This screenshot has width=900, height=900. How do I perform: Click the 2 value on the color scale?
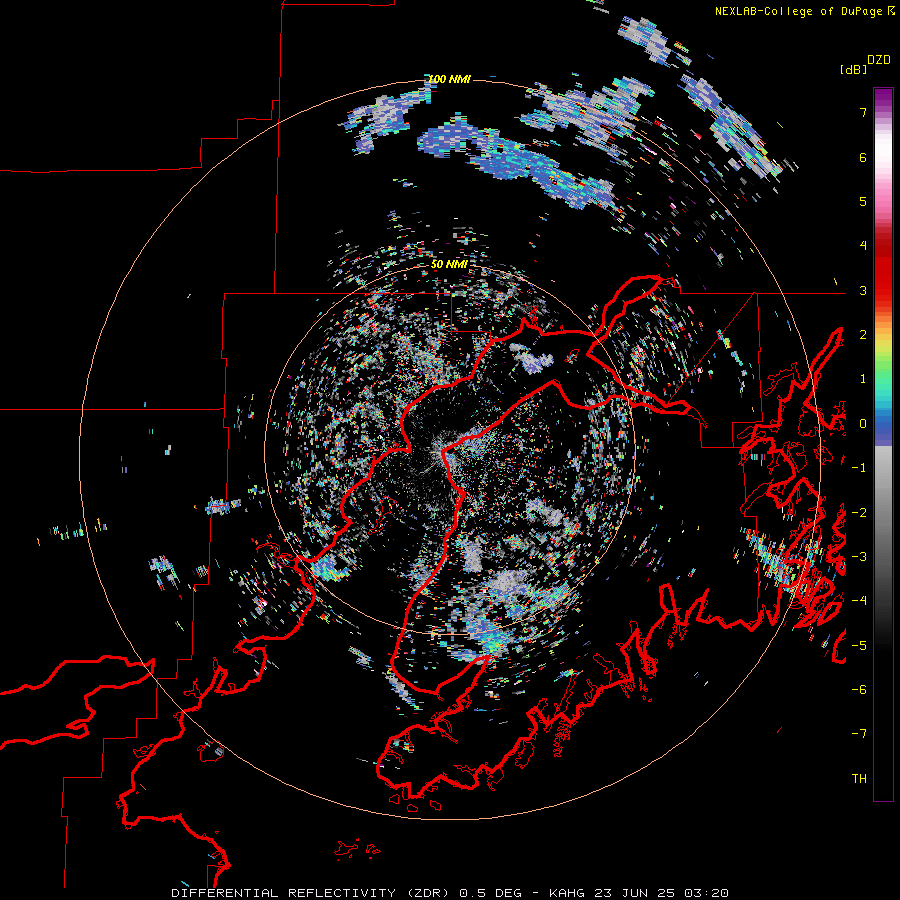pyautogui.click(x=863, y=335)
